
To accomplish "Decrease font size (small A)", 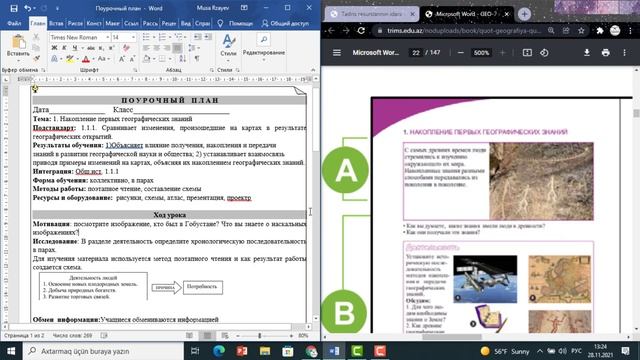I will tap(132, 59).
